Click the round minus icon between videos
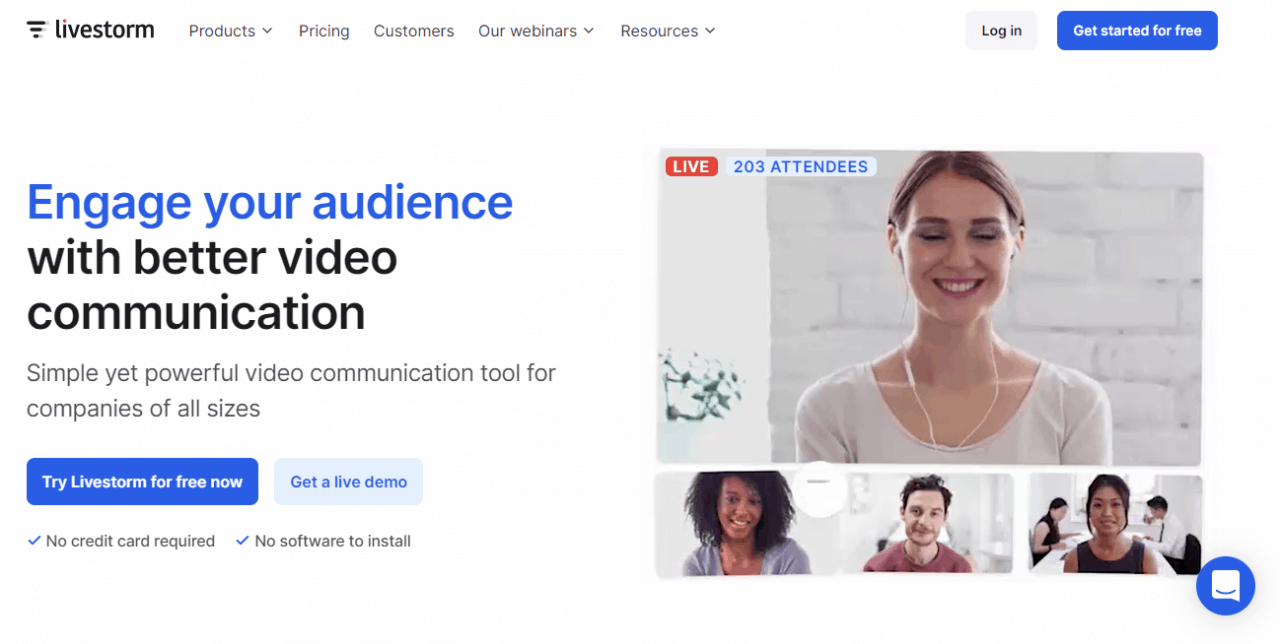This screenshot has height=644, width=1280. click(820, 488)
